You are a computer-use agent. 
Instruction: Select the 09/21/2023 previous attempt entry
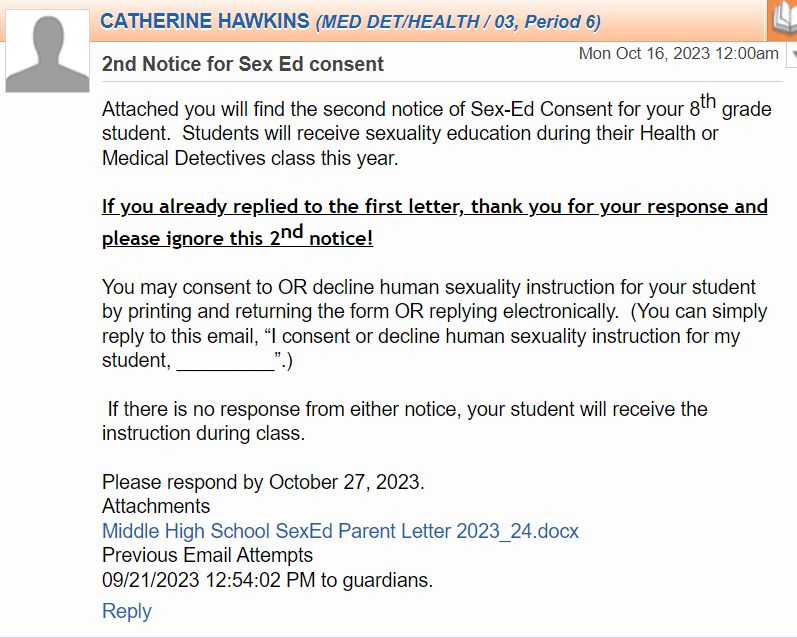[267, 579]
